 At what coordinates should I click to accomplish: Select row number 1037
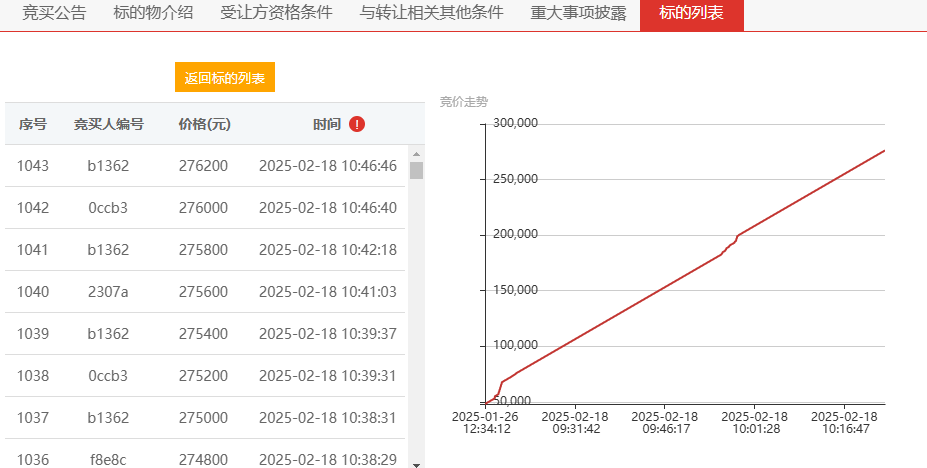pyautogui.click(x=33, y=418)
